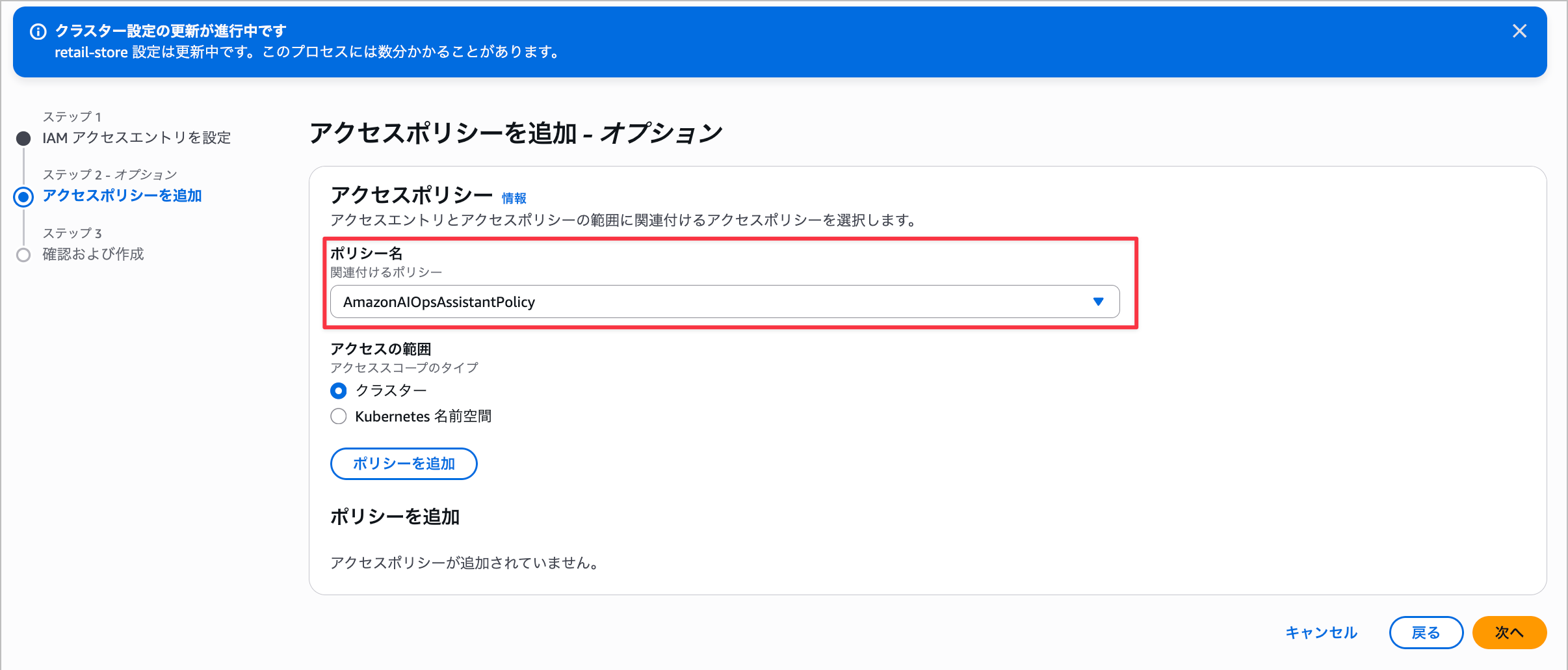The image size is (1568, 670).
Task: Click the クラスター radio label text
Action: pyautogui.click(x=391, y=390)
